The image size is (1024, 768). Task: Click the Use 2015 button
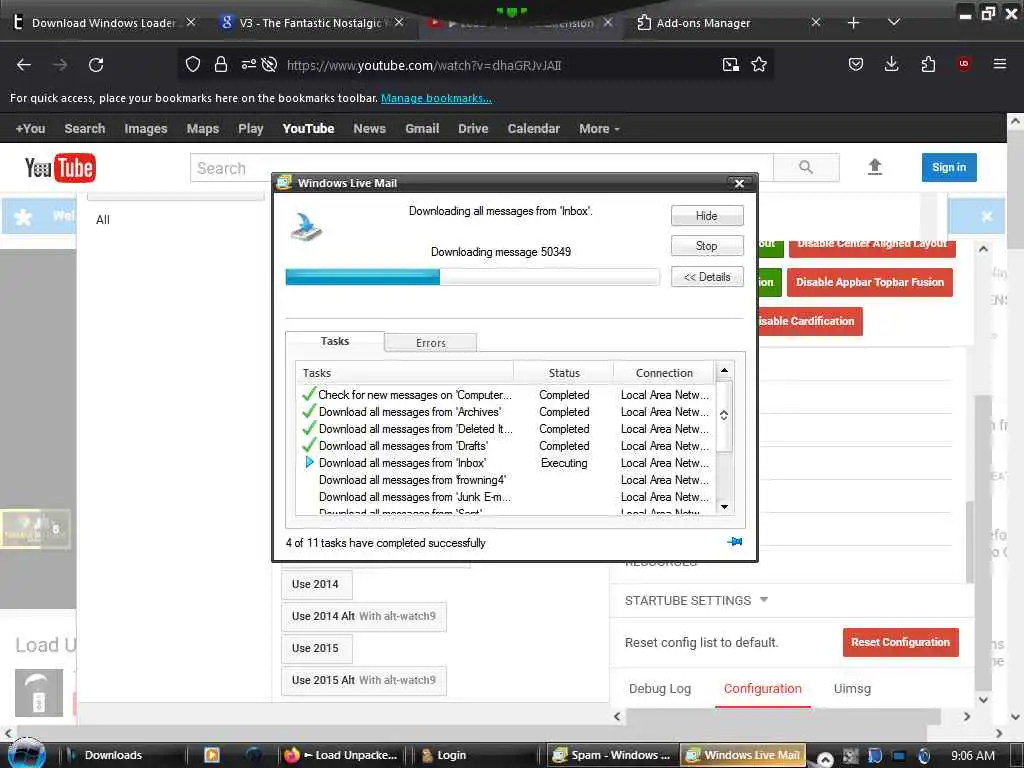pyautogui.click(x=316, y=648)
